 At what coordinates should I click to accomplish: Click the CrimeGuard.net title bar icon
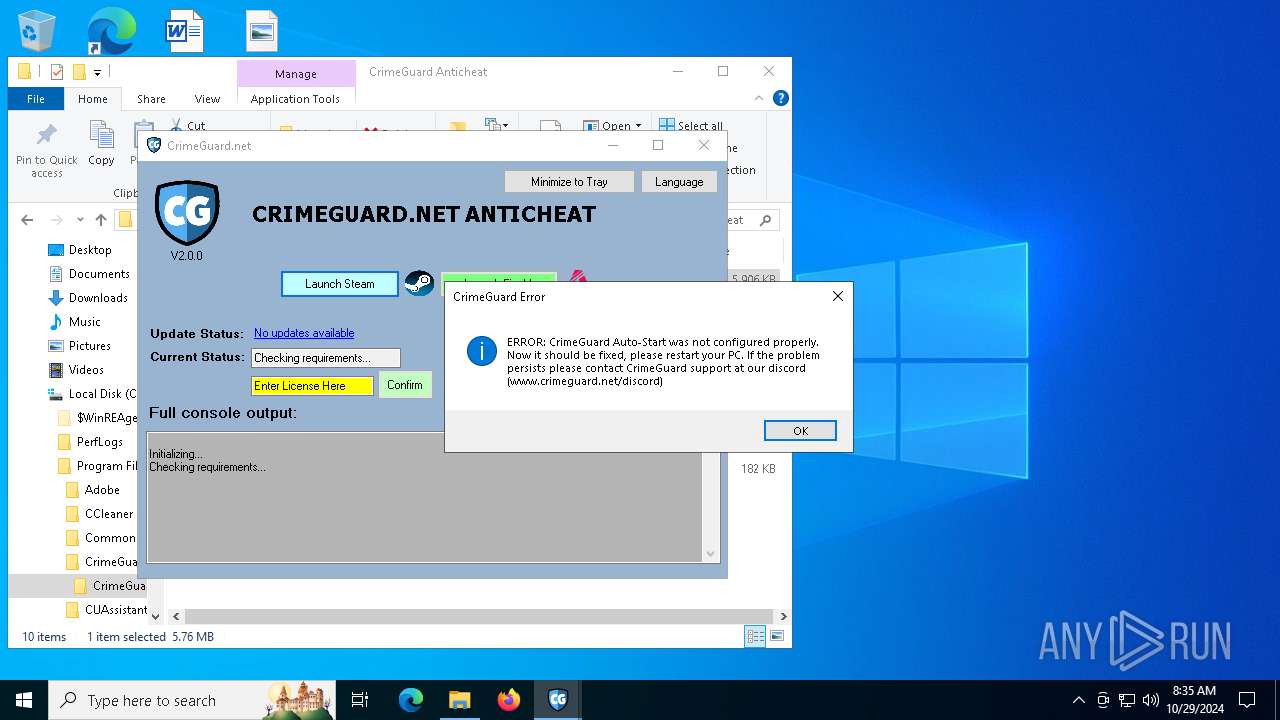[x=154, y=145]
